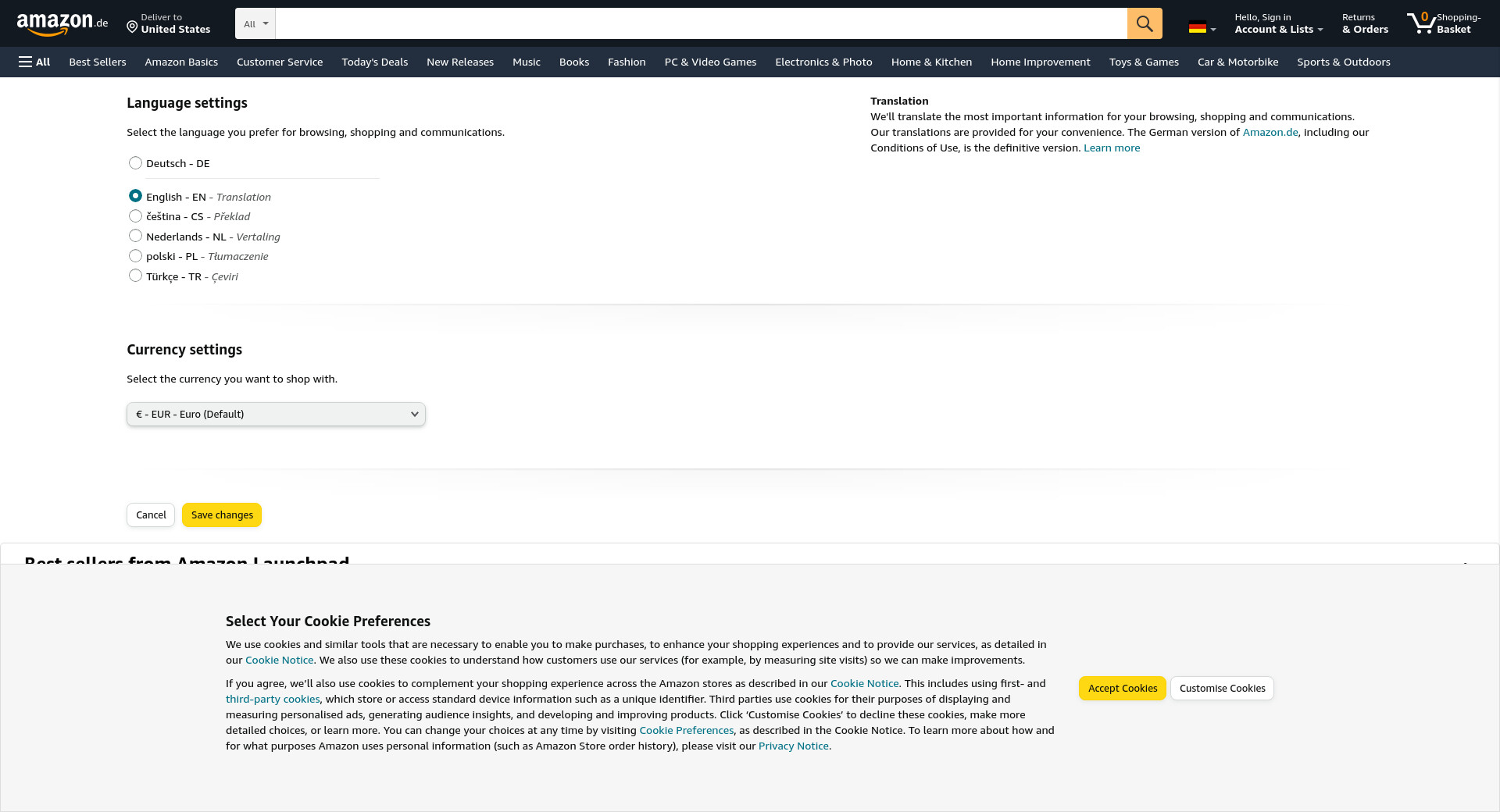
Task: Choose Türkçe - TR radio button
Action: click(x=136, y=276)
